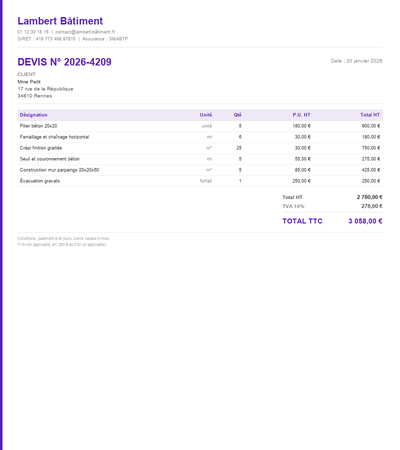The width and height of the screenshot is (400, 450).
Task: Click the TVA 10% amount 278,00 €
Action: 372,206
